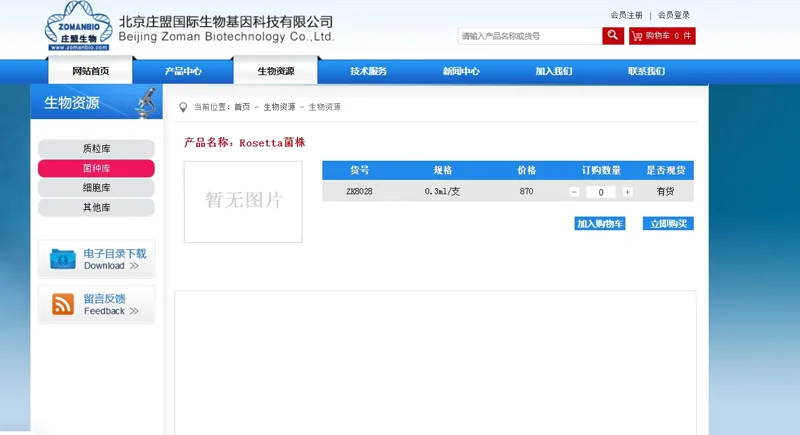Click the 北京庄盟国际生物基因科技有限公司 company name

226,22
